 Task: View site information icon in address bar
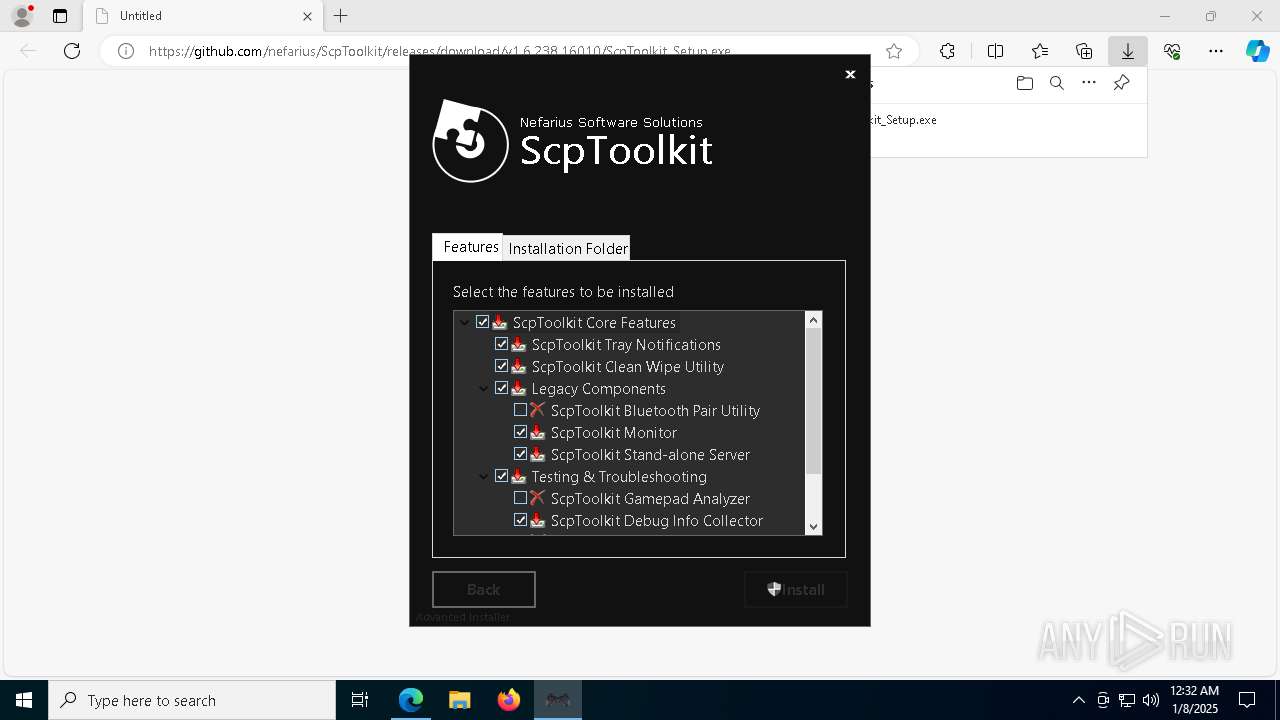click(125, 51)
